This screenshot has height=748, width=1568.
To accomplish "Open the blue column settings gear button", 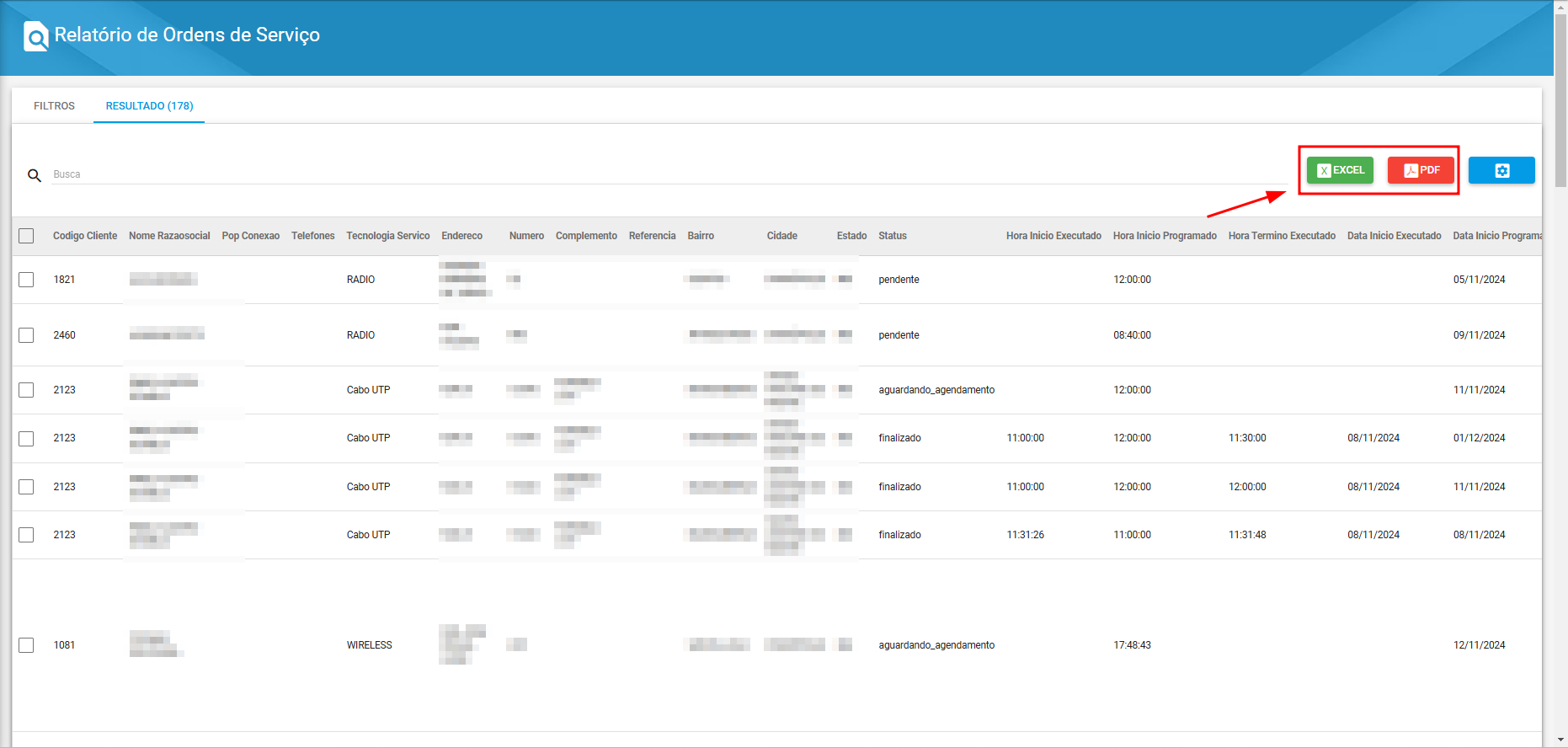I will tap(1501, 170).
